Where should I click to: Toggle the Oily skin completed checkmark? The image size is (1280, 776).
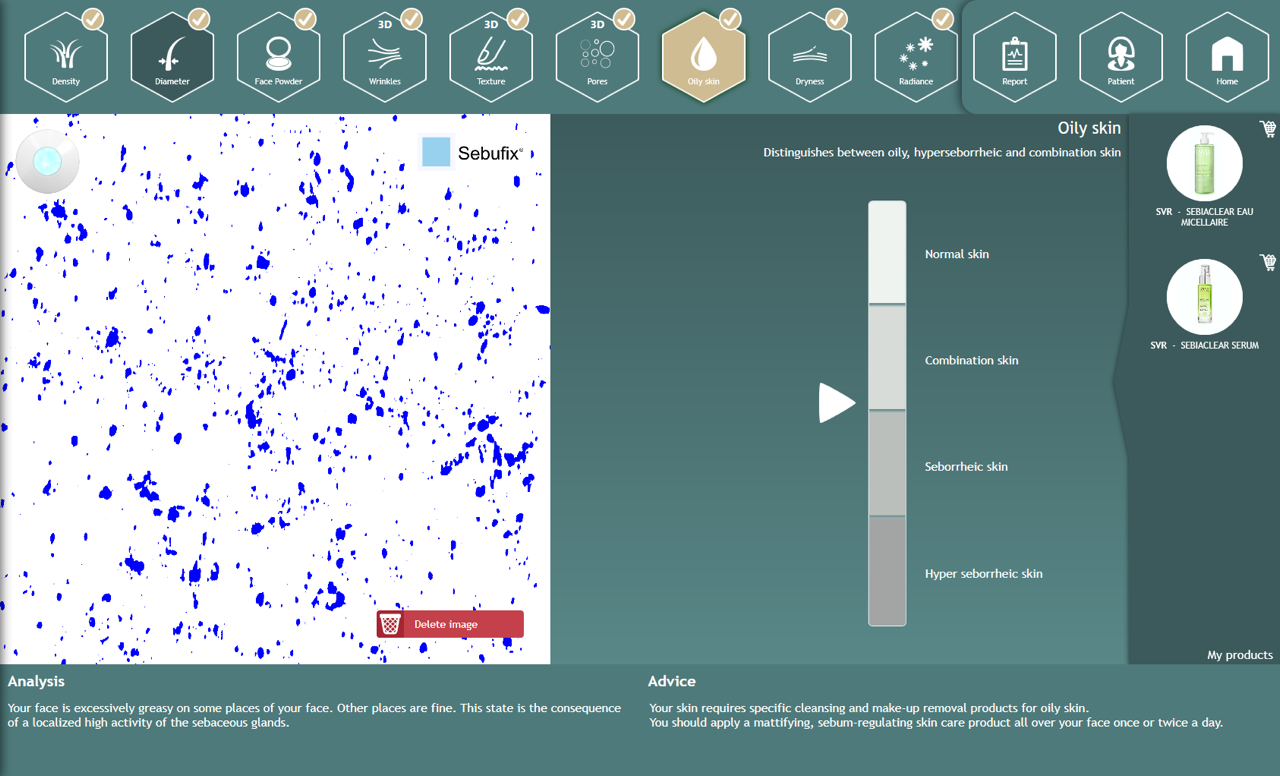tap(730, 18)
